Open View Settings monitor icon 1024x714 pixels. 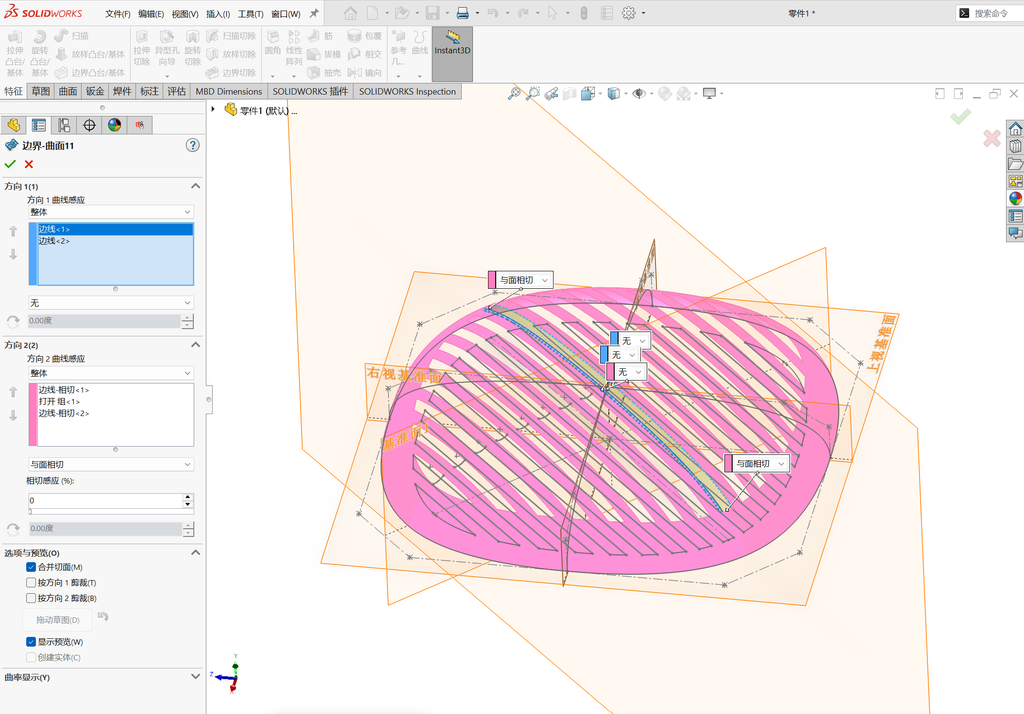pyautogui.click(x=709, y=93)
